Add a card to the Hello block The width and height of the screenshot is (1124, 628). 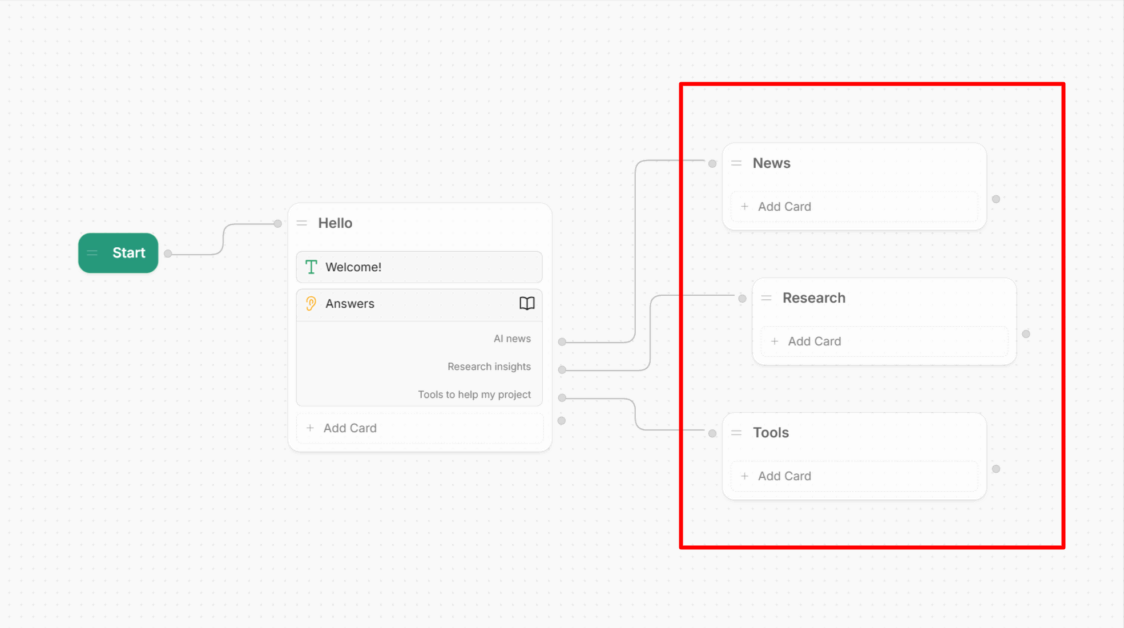tap(419, 428)
